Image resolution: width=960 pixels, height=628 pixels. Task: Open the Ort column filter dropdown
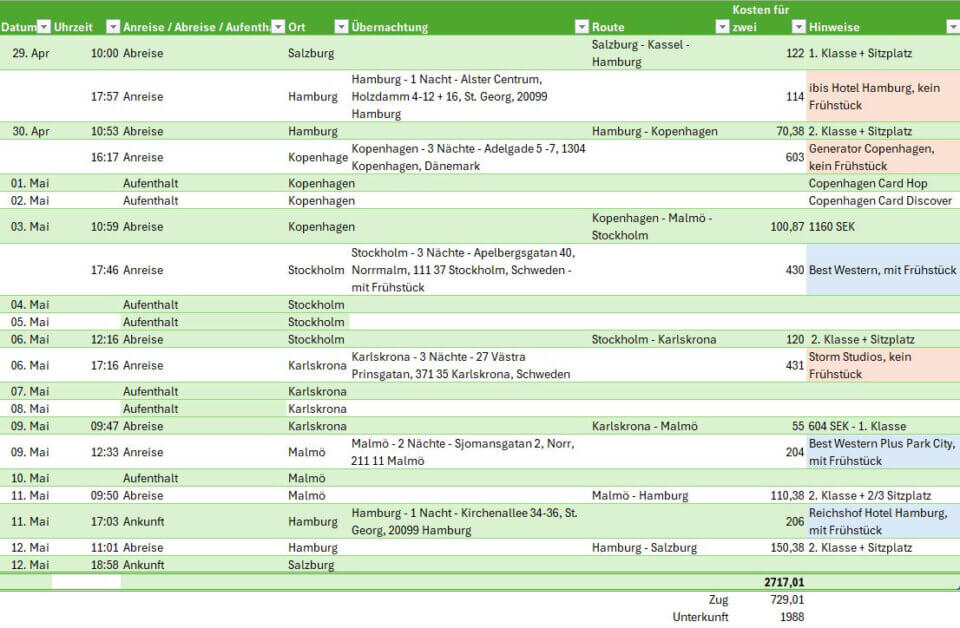click(x=341, y=27)
